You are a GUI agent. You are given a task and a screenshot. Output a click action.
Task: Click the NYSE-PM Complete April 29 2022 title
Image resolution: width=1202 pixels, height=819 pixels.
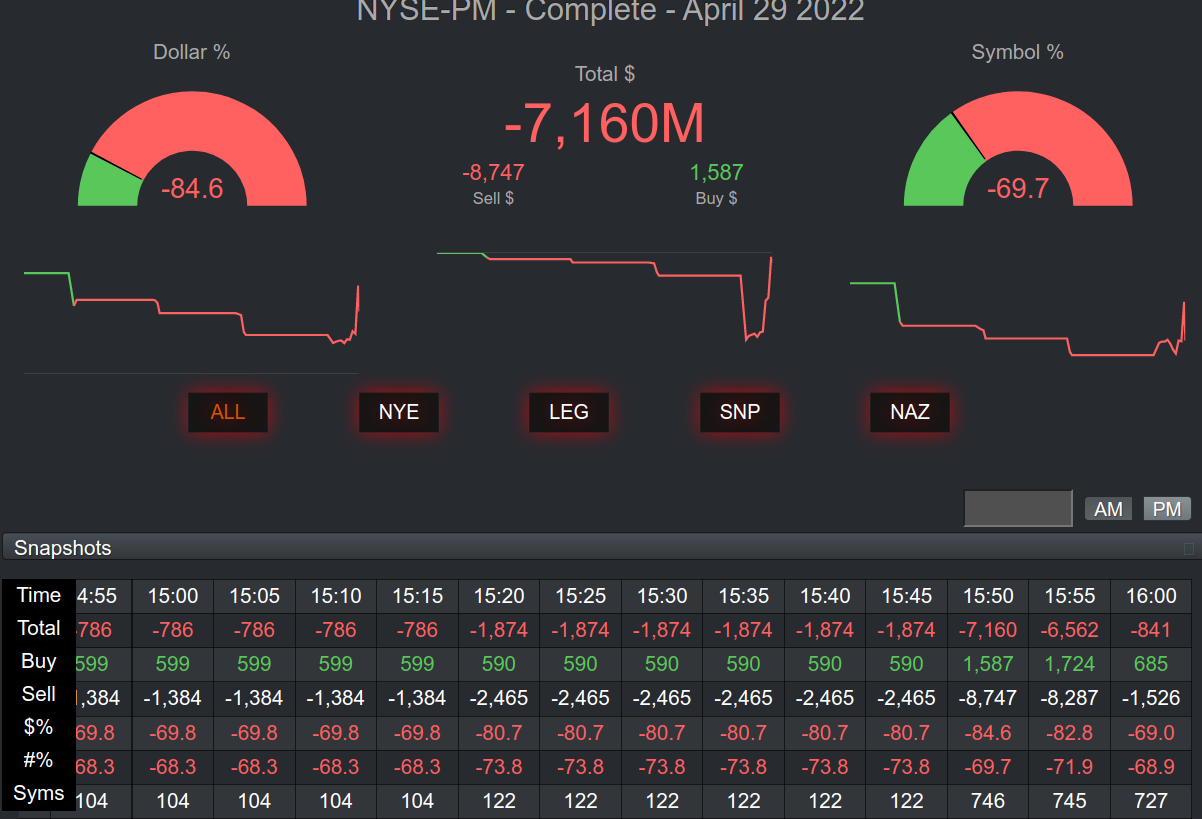click(610, 11)
